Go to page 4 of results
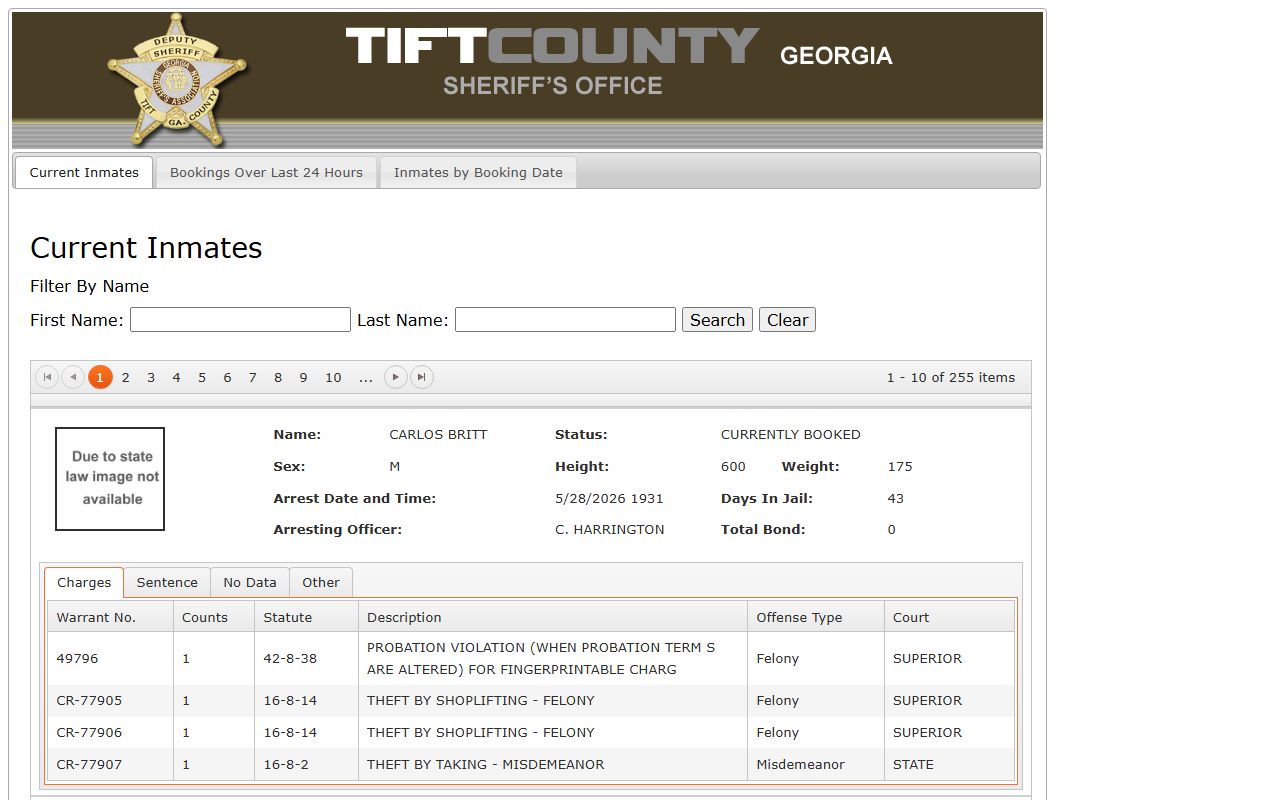1280x800 pixels. click(x=176, y=377)
